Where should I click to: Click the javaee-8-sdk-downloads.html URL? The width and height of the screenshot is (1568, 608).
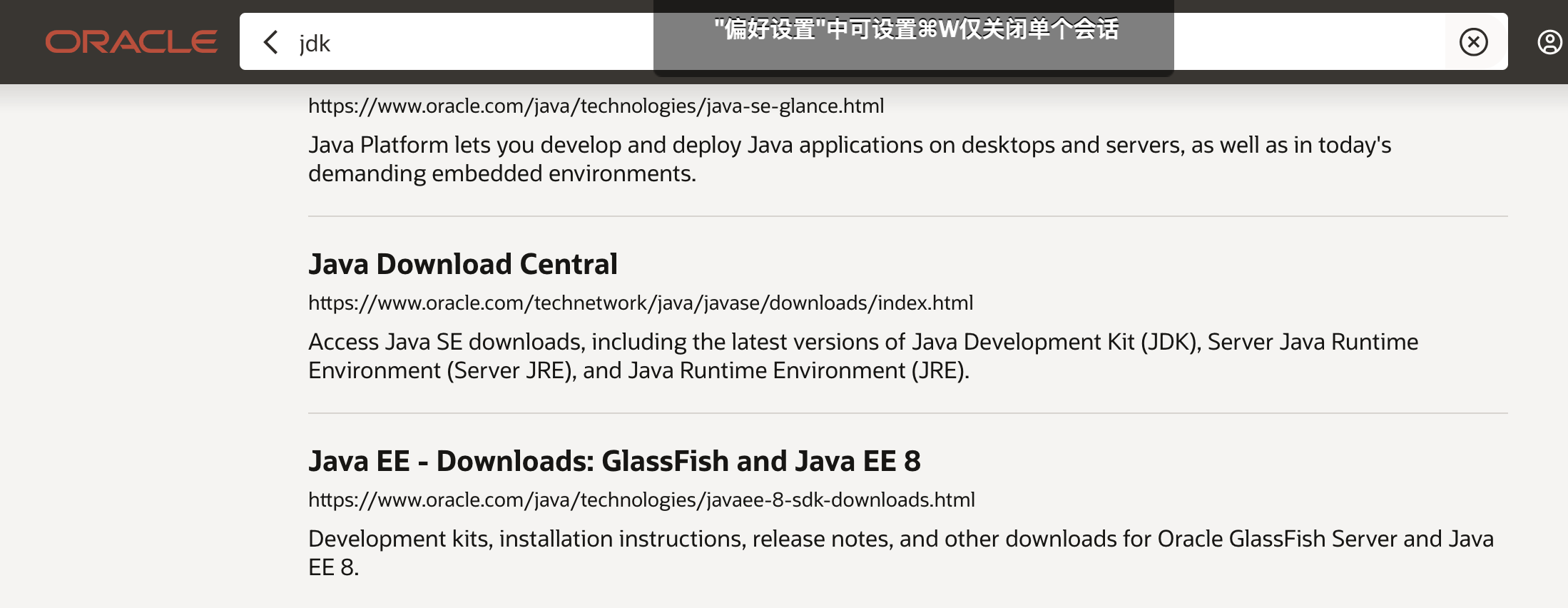click(641, 500)
